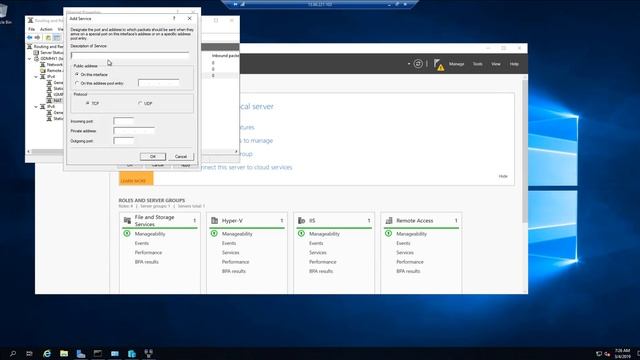Image resolution: width=640 pixels, height=360 pixels.
Task: Collapse the server node in console tree
Action: point(29,59)
